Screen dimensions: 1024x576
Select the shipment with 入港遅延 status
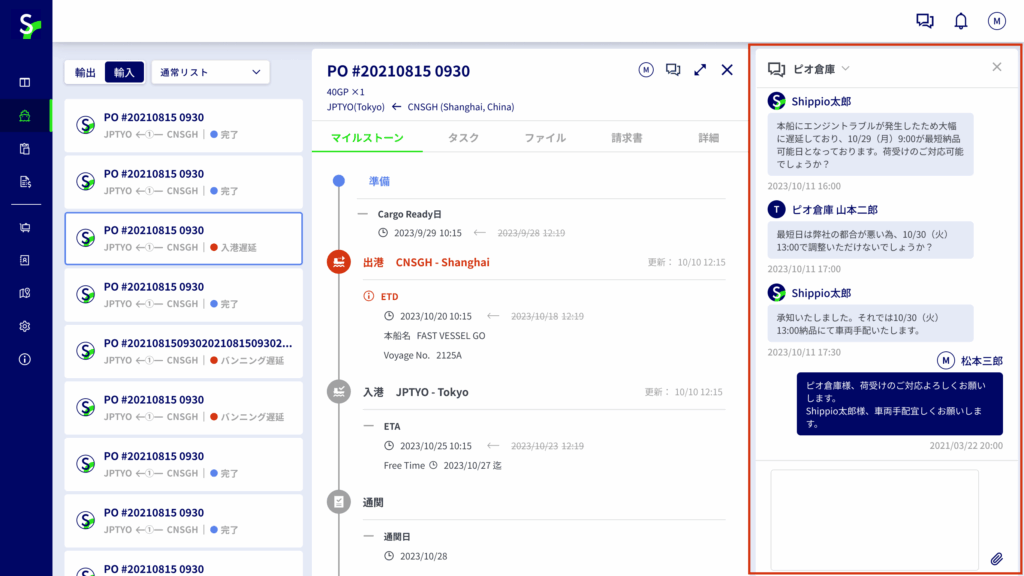coord(184,238)
